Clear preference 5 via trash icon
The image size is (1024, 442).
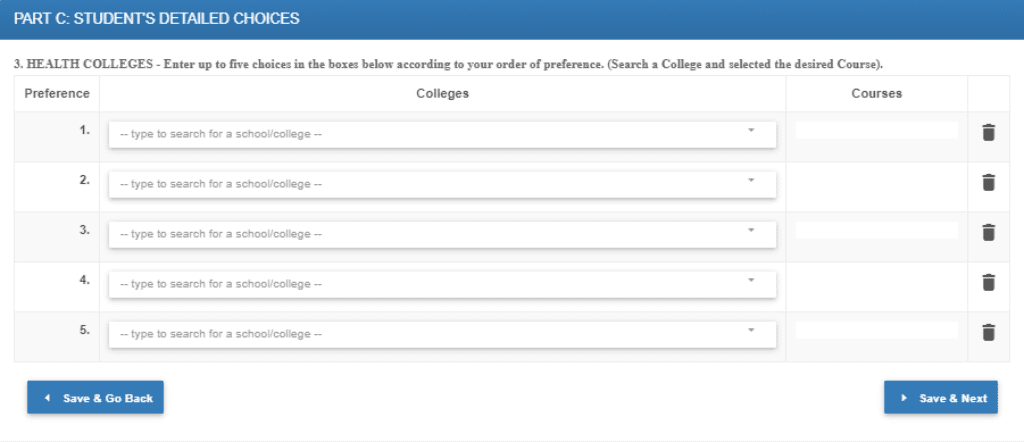click(x=989, y=332)
